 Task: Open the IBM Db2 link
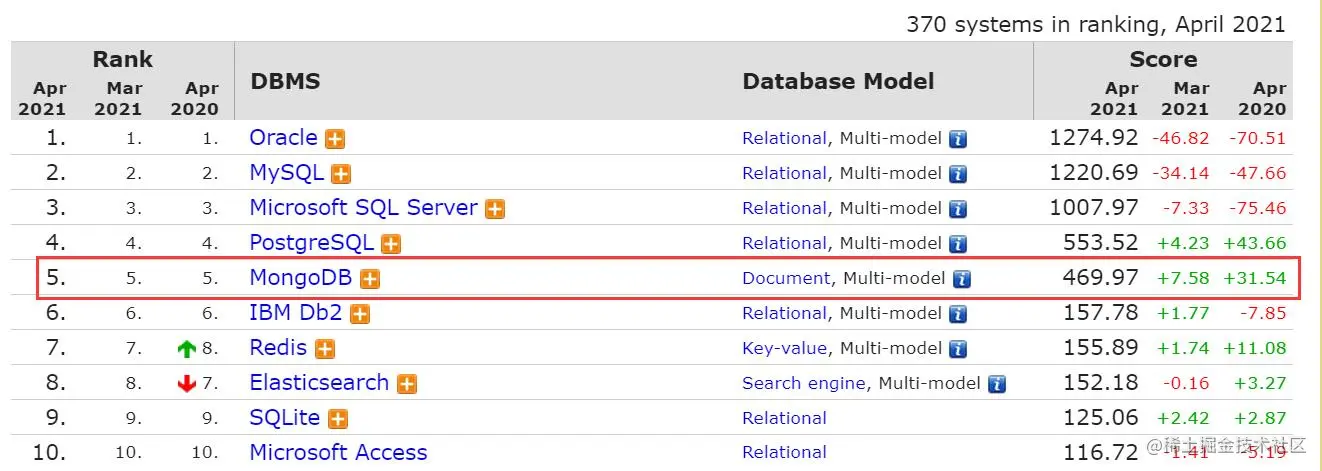[x=296, y=313]
